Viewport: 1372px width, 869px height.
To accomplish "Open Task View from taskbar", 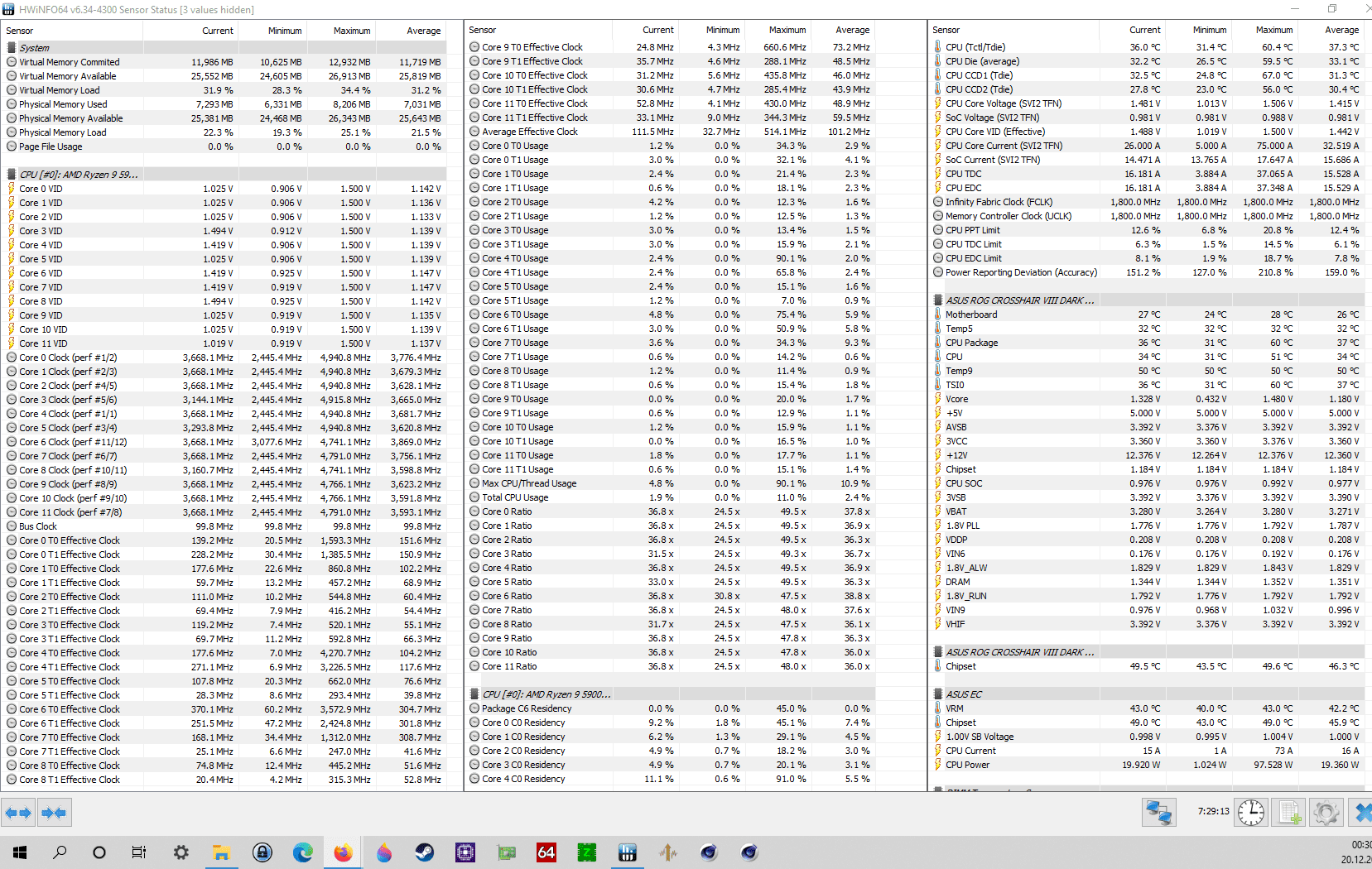I will tap(139, 852).
